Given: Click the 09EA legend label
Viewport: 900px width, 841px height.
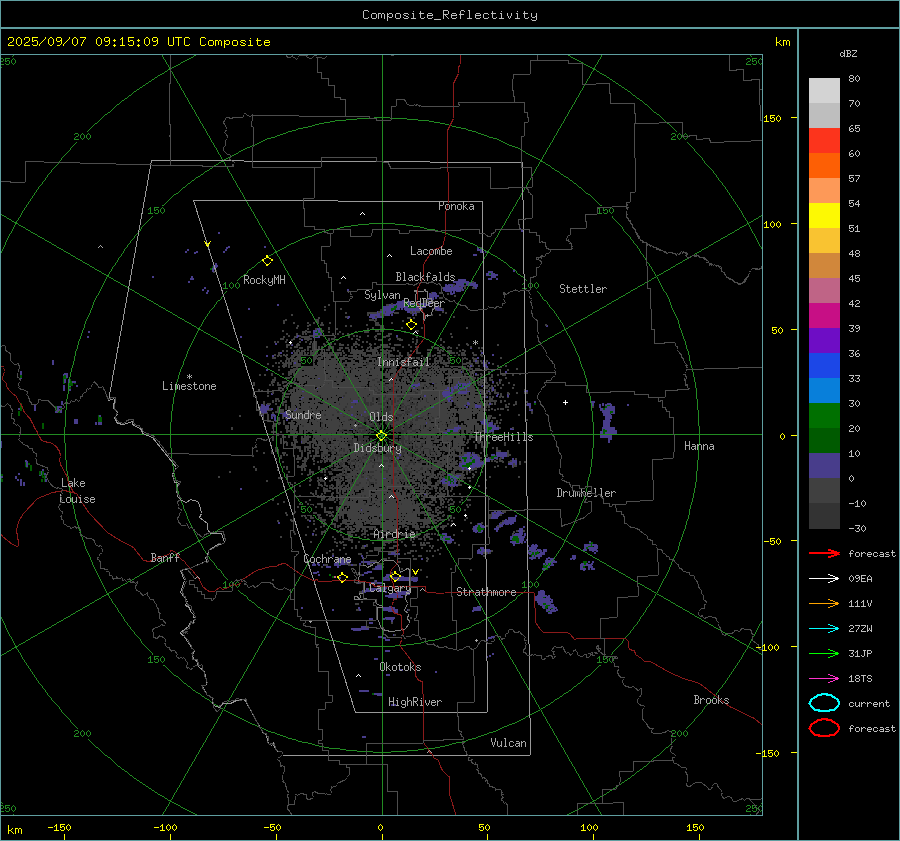Looking at the screenshot, I should click(860, 579).
